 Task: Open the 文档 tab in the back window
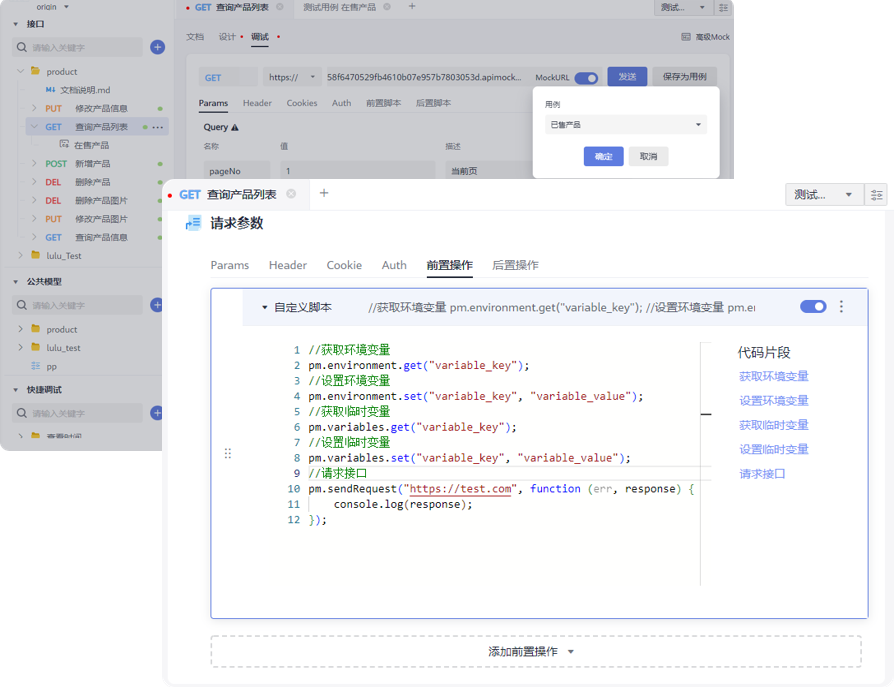pyautogui.click(x=195, y=37)
